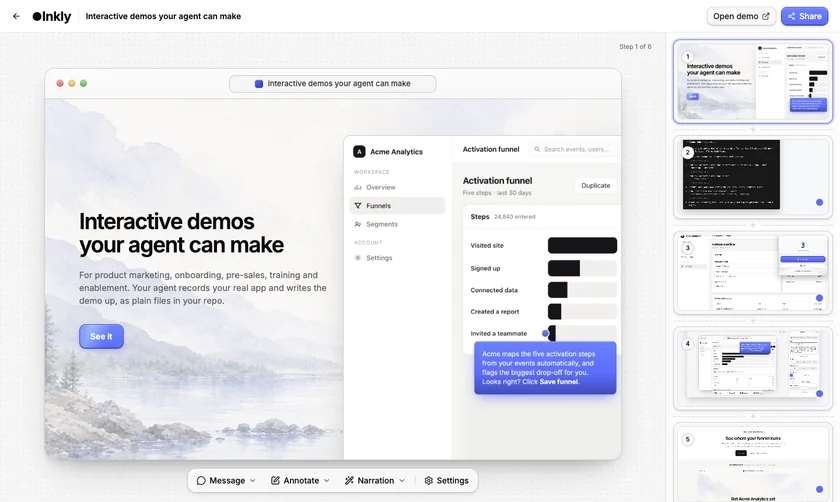Click the Share button
Viewport: 840px width, 502px height.
coord(804,16)
